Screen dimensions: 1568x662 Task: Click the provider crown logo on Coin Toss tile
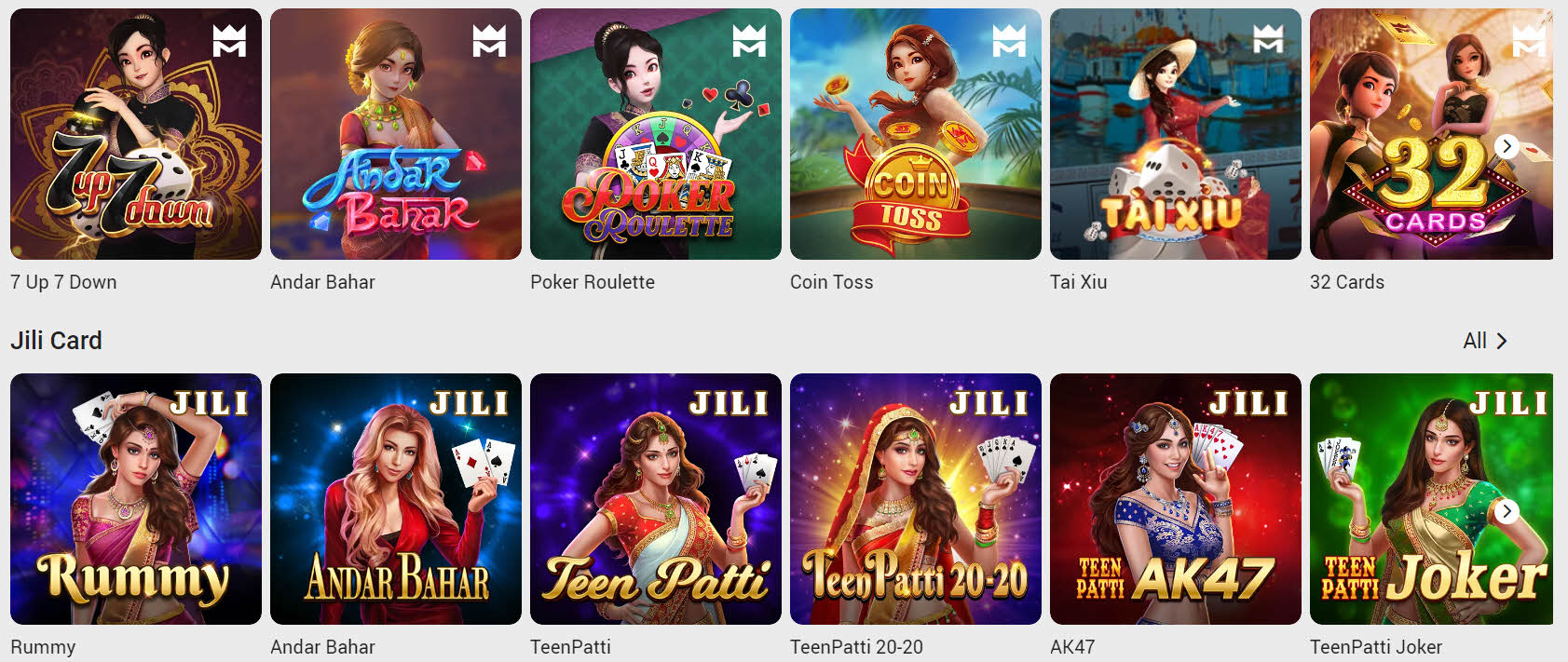click(x=1009, y=40)
